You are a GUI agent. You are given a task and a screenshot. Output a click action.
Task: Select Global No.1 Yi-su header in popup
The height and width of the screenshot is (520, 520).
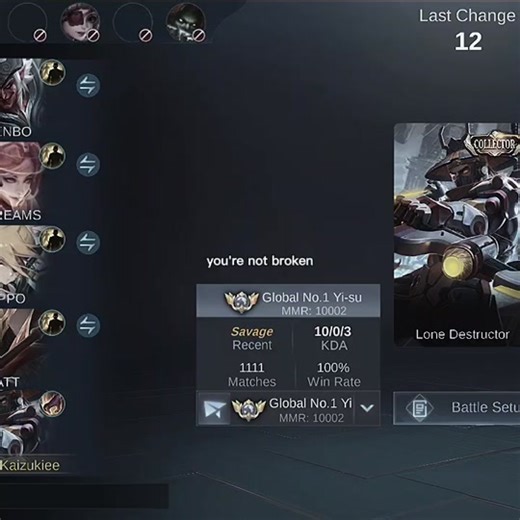pyautogui.click(x=288, y=301)
